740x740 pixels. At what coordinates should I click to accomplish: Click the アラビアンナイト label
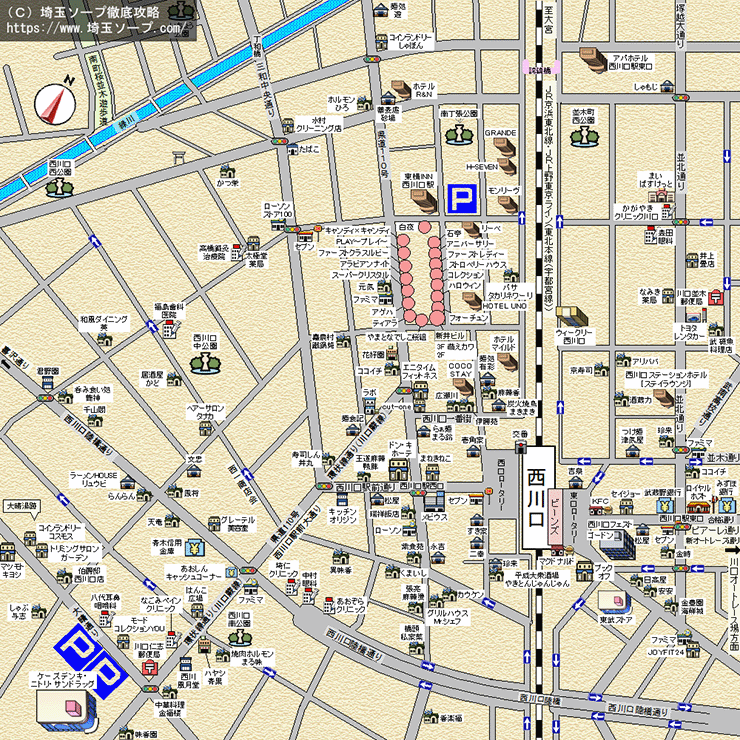click(x=365, y=264)
